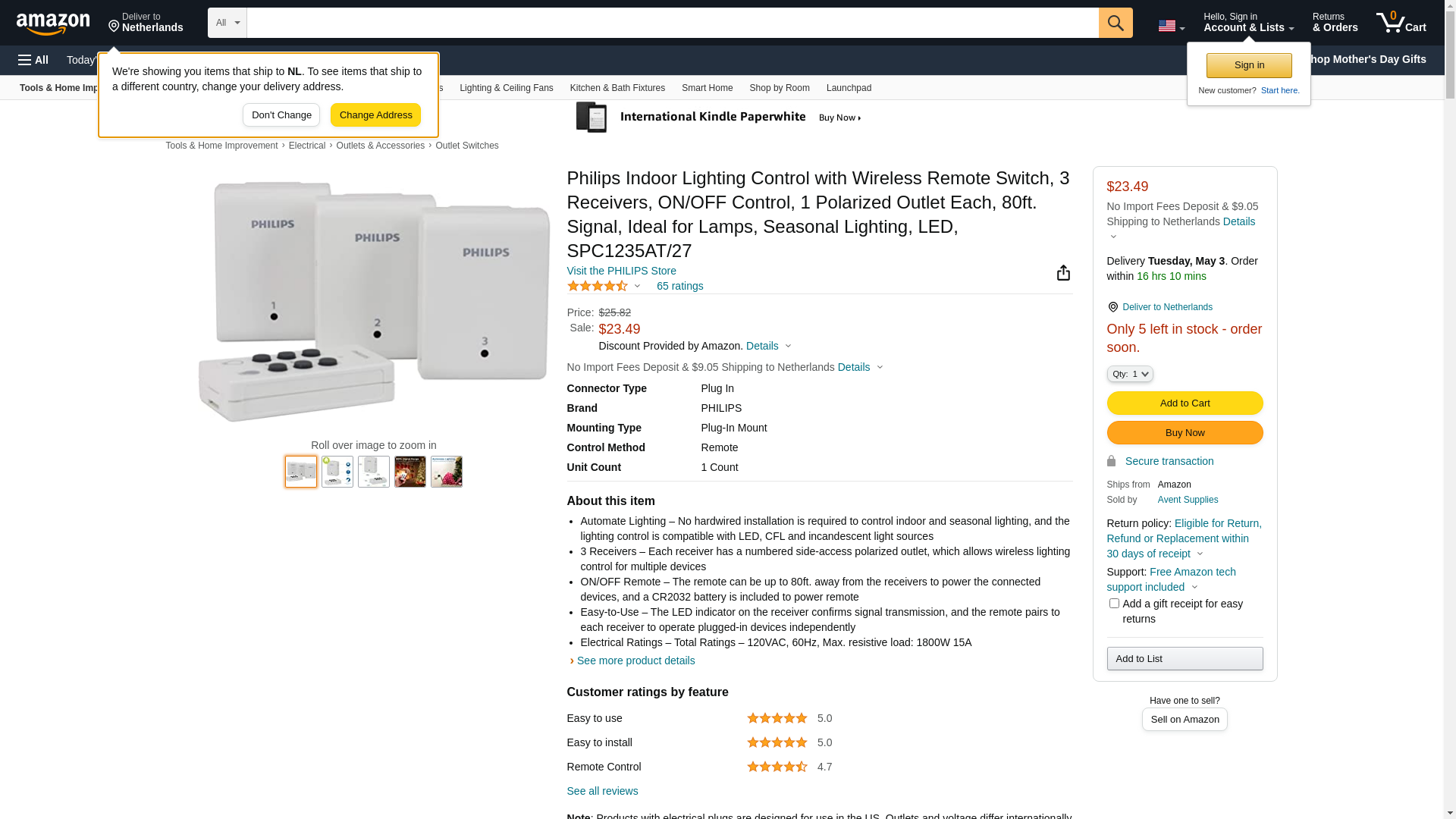1456x819 pixels.
Task: Click the Buy Now button
Action: pos(1185,432)
